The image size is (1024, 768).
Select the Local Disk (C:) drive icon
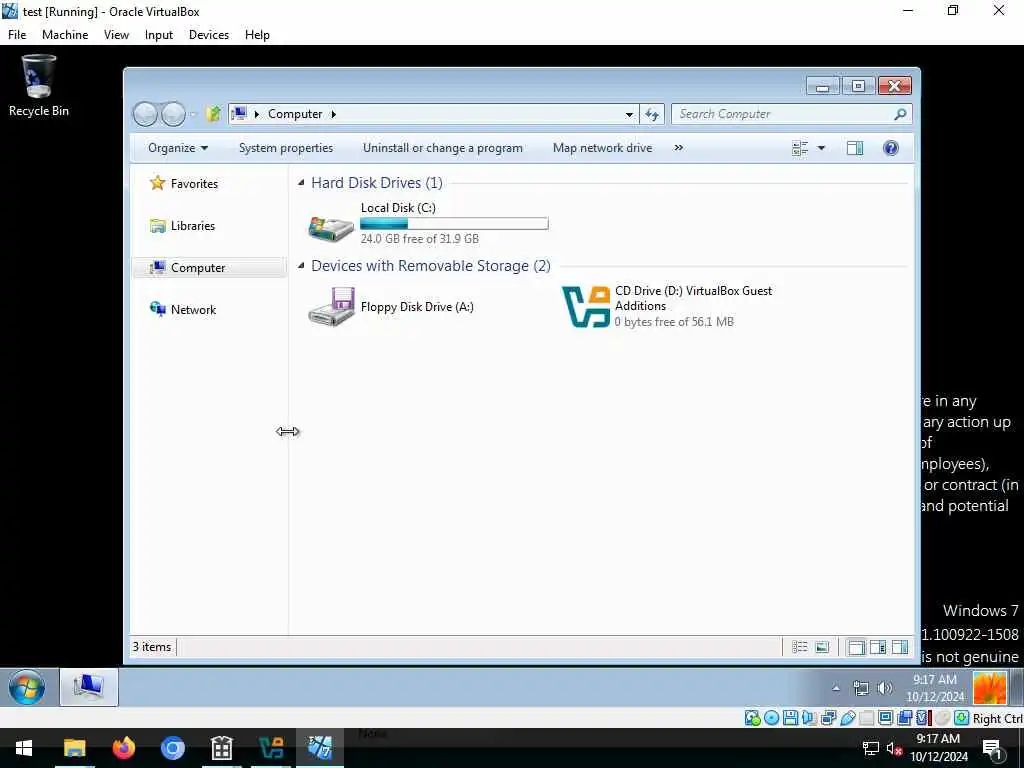(x=331, y=227)
